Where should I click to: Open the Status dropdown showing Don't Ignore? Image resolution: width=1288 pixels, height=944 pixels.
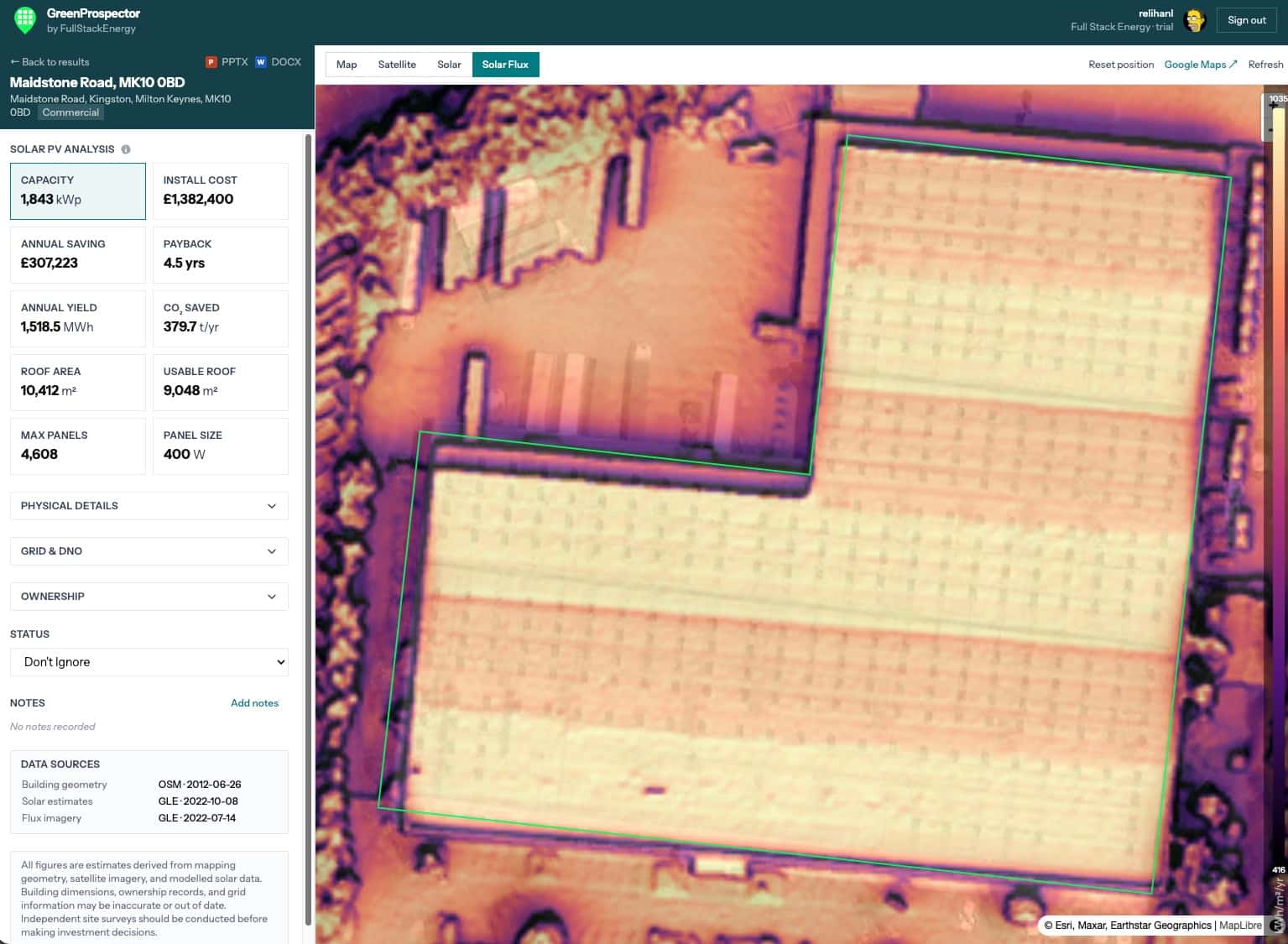click(x=149, y=662)
